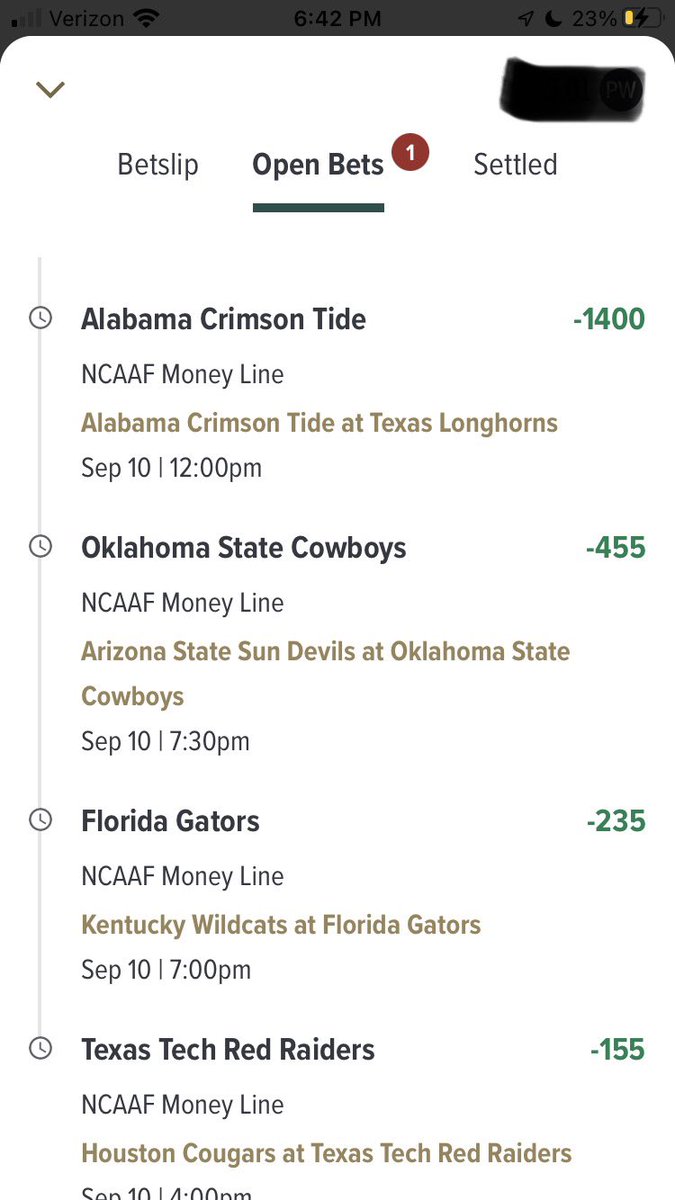
Task: Open Kentucky Wildcats at Florida Gators matchup
Action: coord(281,924)
